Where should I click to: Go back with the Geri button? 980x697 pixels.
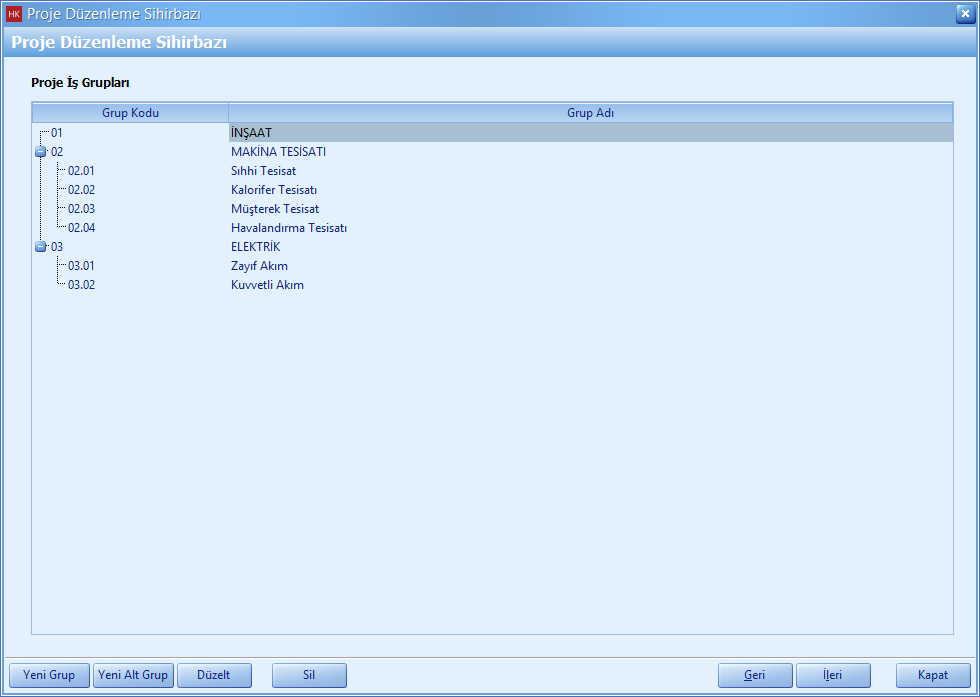755,676
